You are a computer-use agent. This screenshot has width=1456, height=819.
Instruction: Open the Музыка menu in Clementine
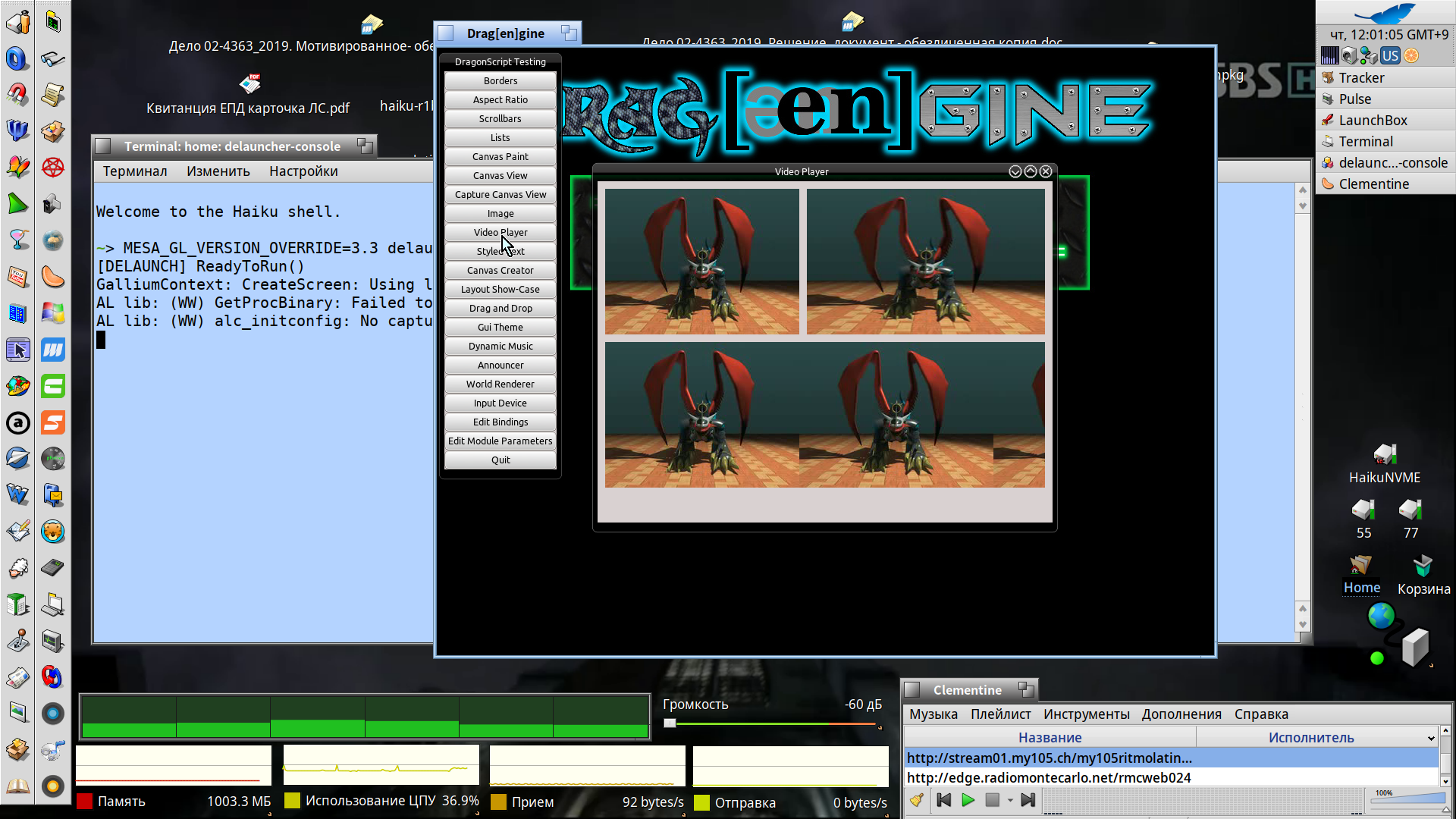coord(933,714)
